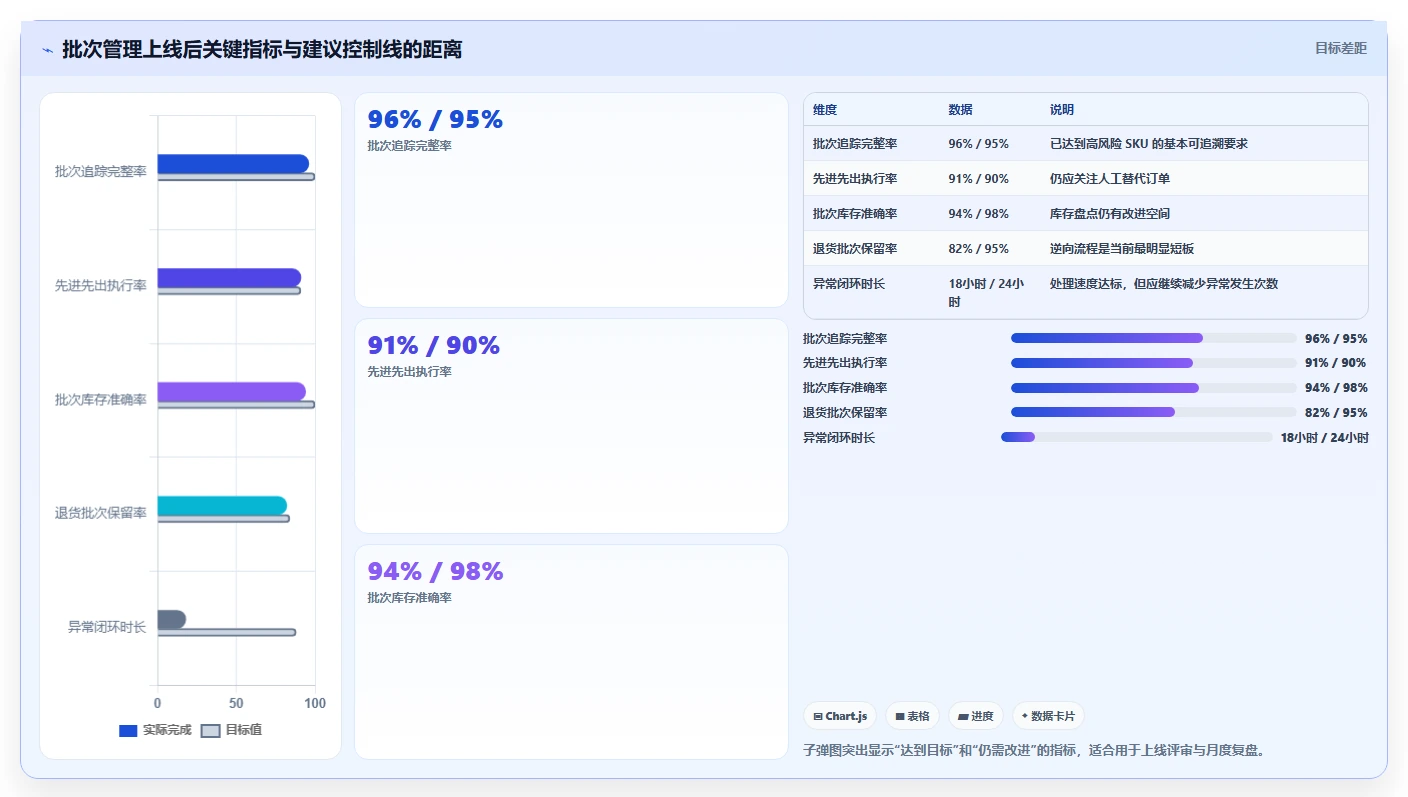Click the 目标差距 badge in the header

pyautogui.click(x=1340, y=48)
